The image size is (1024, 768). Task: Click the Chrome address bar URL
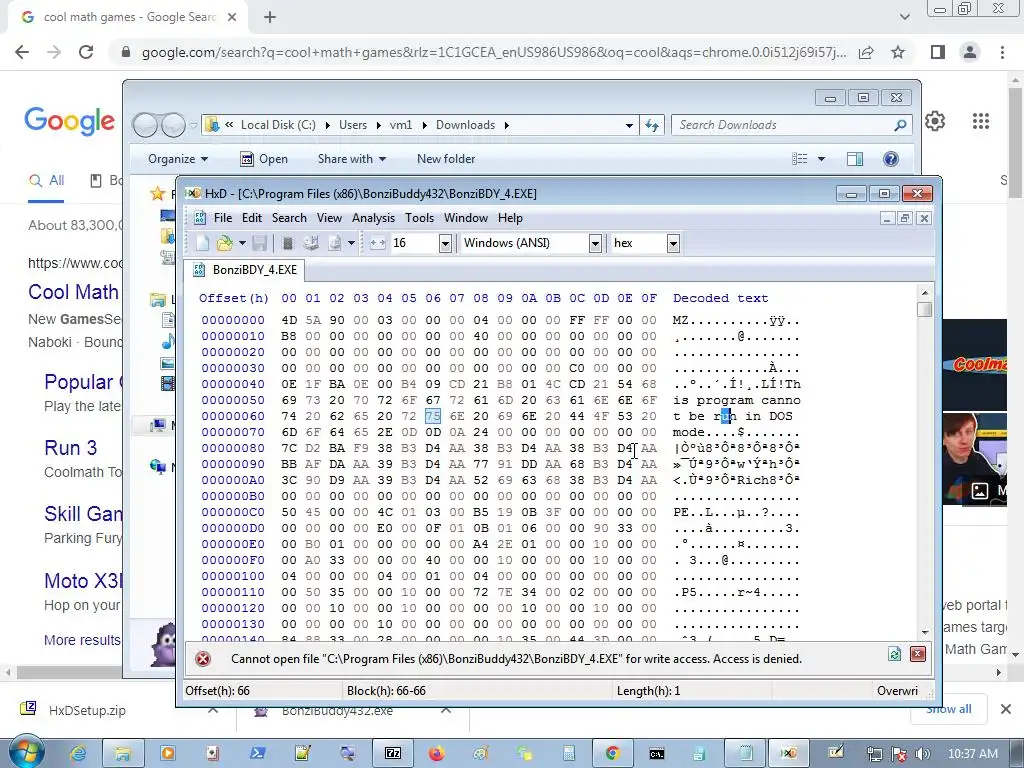click(494, 52)
